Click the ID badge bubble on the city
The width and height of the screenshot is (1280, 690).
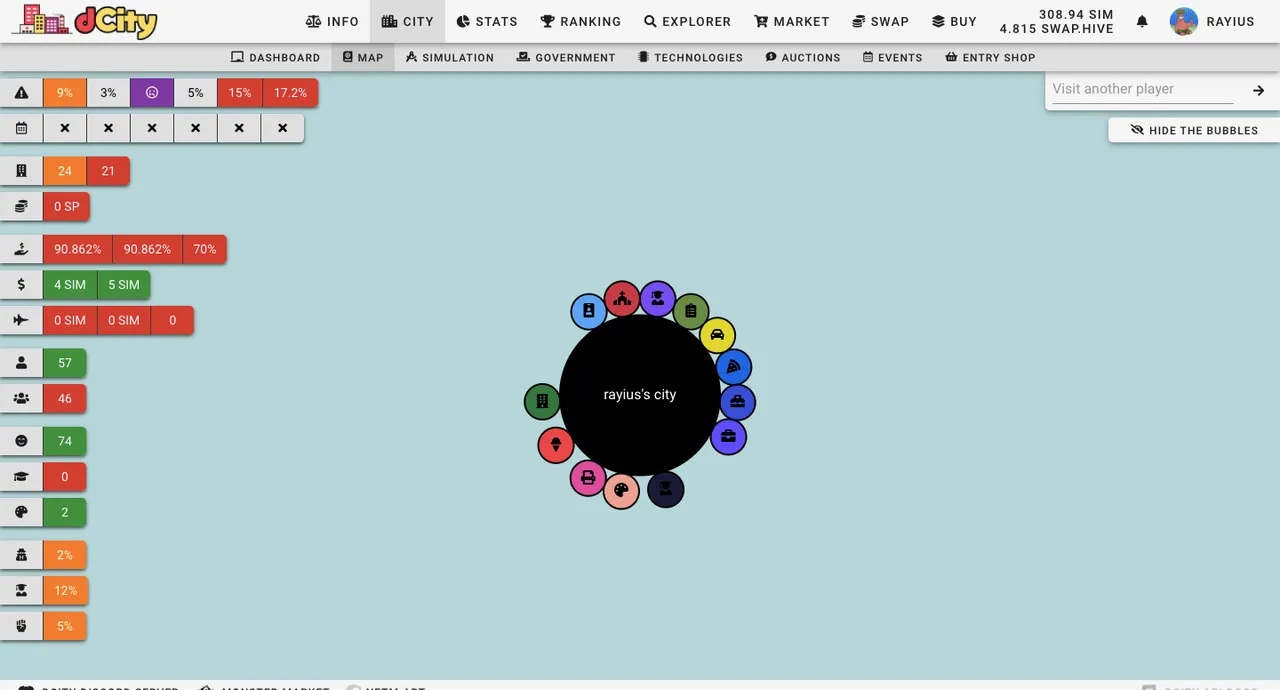(x=589, y=311)
